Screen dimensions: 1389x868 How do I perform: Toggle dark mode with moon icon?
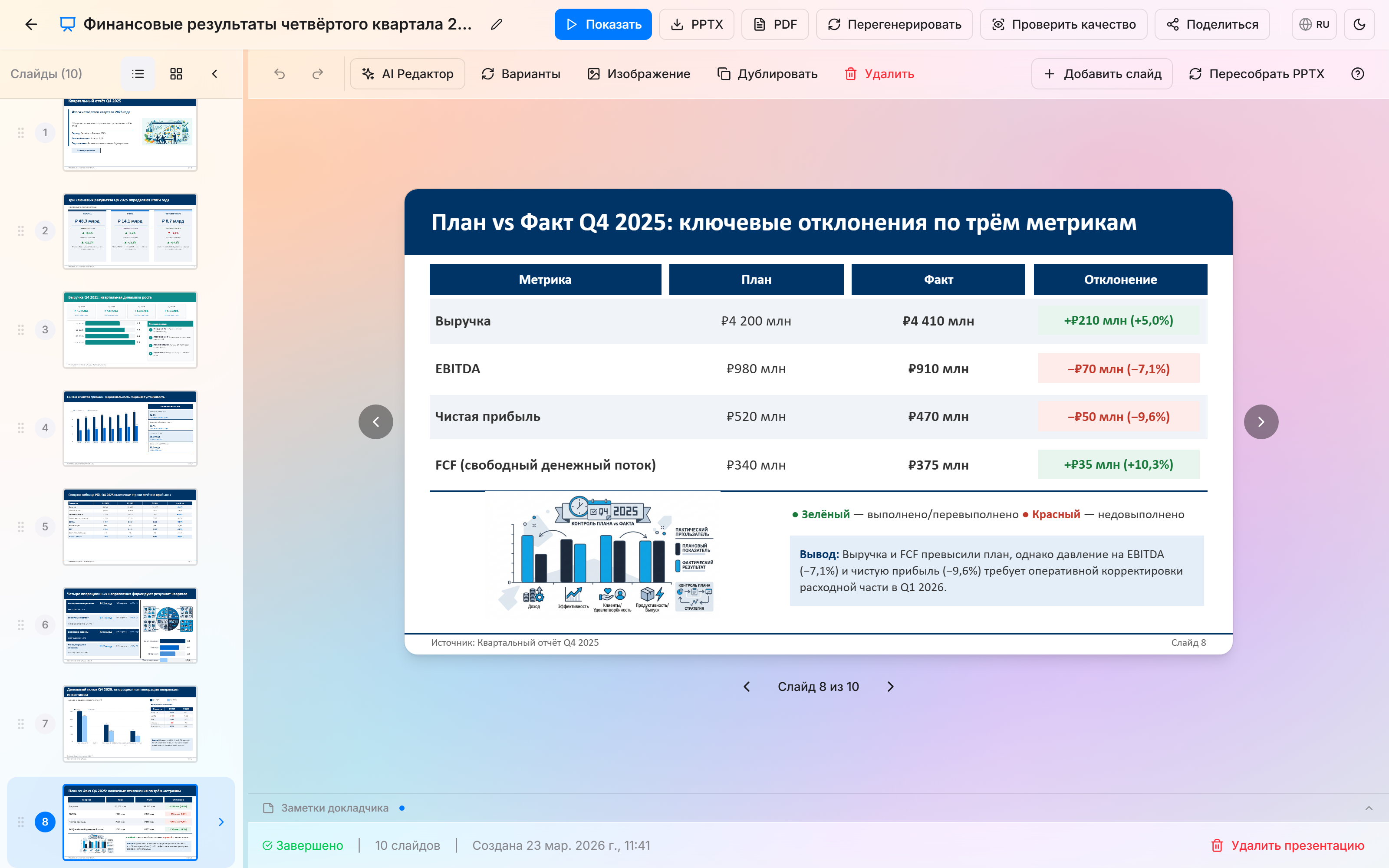coord(1359,24)
